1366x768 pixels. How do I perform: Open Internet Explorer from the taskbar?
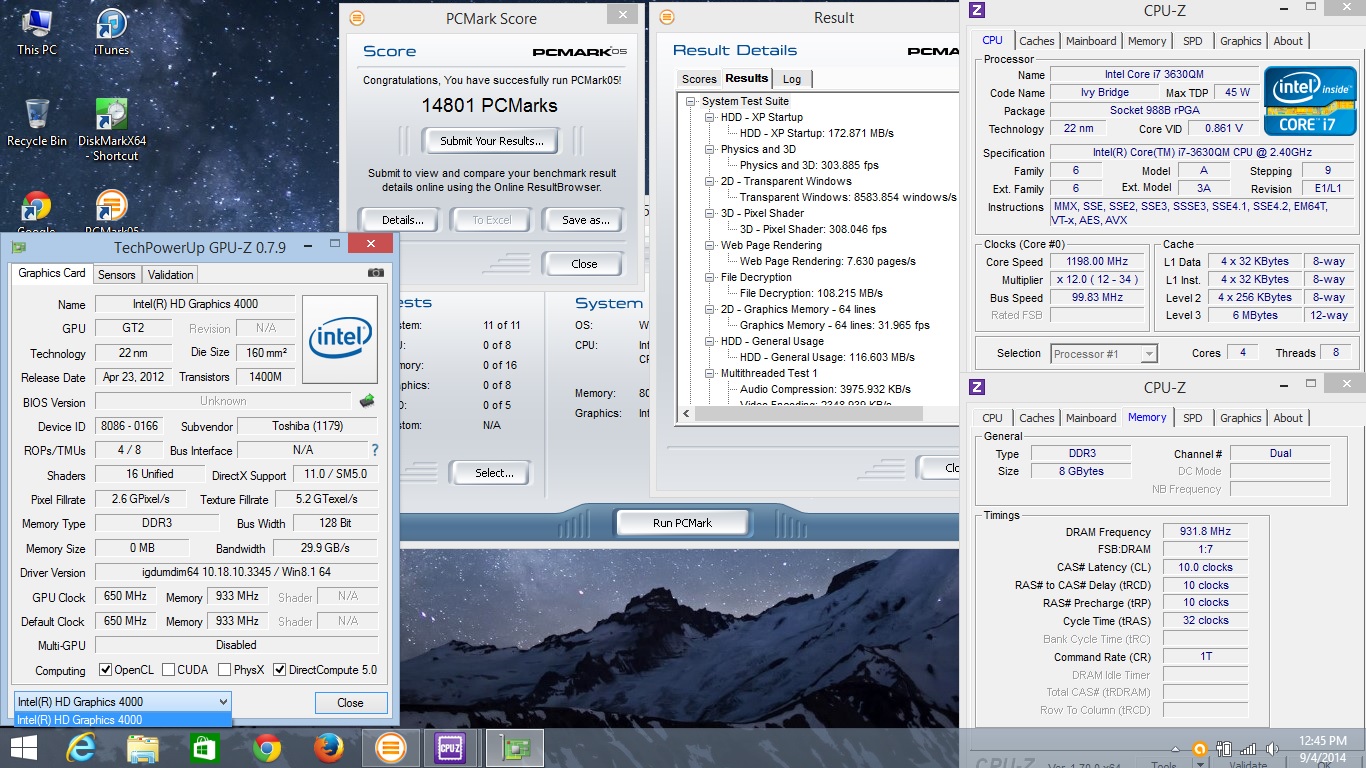point(81,747)
